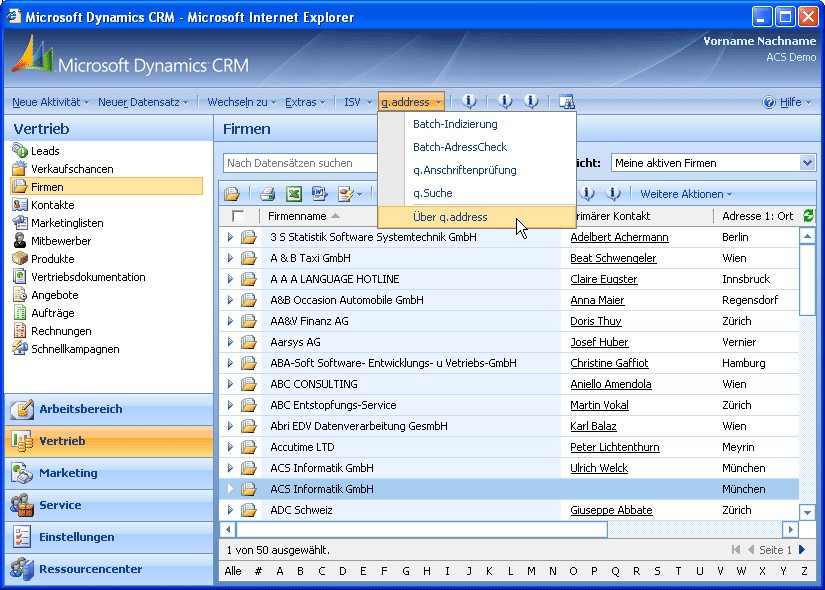Click the Einstellungen checklist icon
The image size is (825, 590).
[22, 537]
